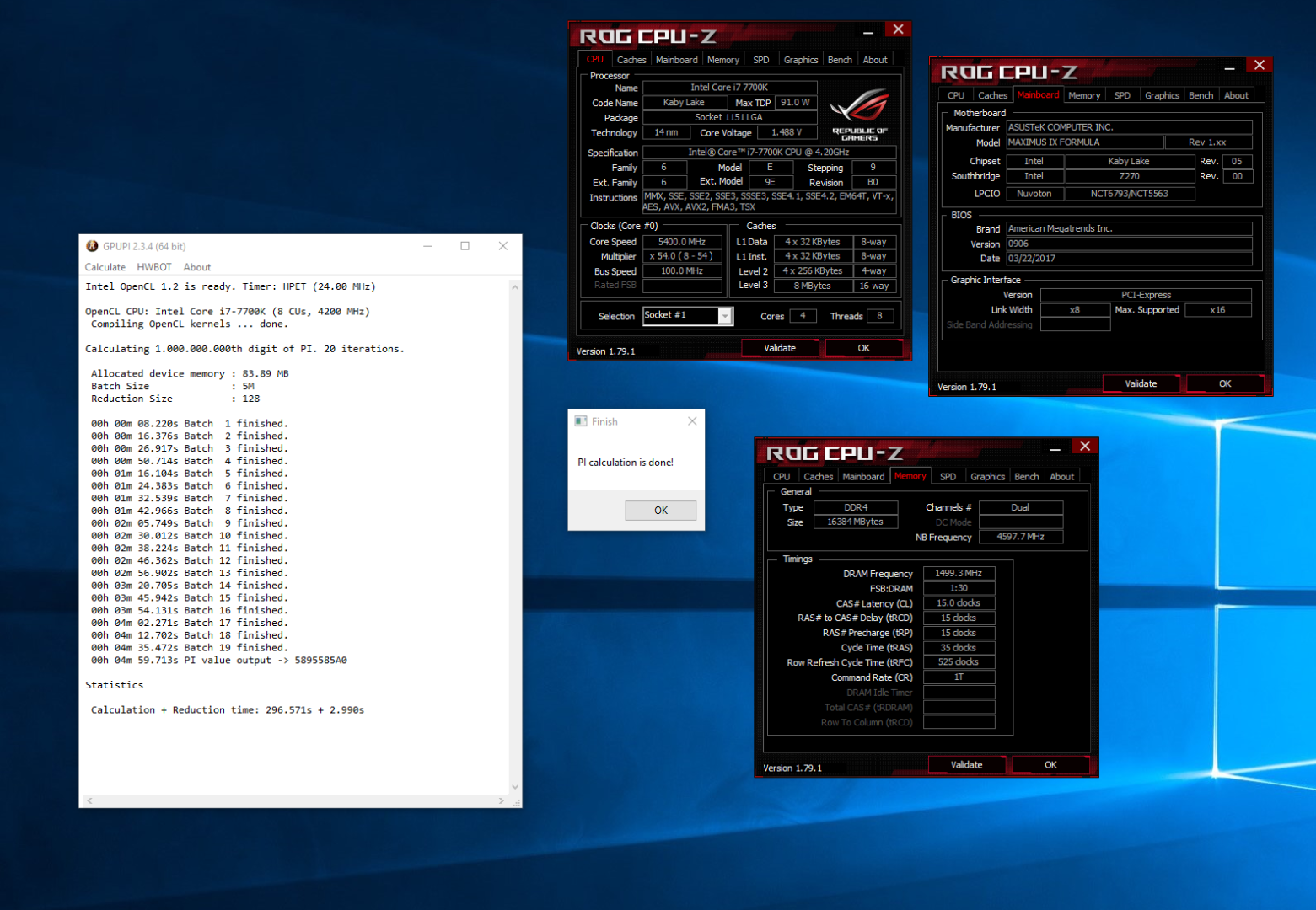Open About tab in CPU window
The image size is (1316, 910).
pyautogui.click(x=875, y=60)
